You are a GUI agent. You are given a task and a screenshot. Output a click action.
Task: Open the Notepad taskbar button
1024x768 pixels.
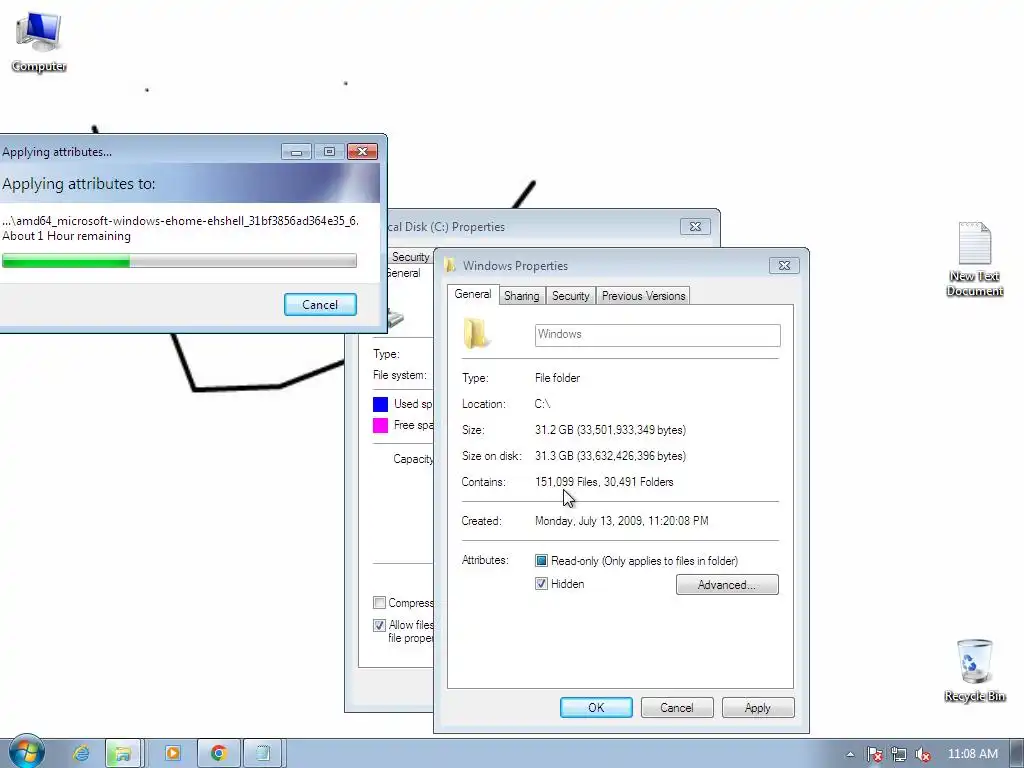263,754
